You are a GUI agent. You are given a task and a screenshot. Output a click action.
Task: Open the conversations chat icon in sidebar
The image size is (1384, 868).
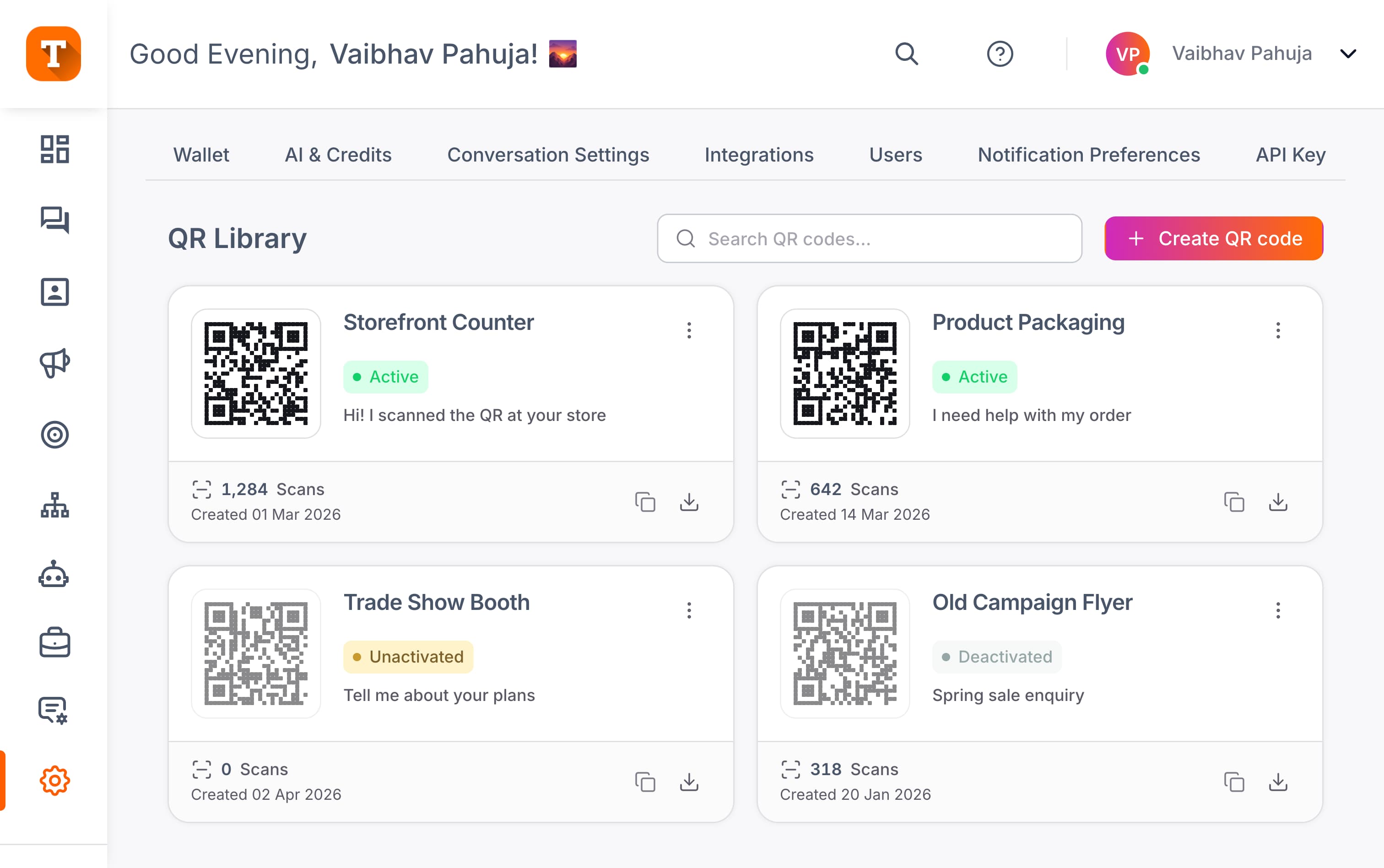tap(54, 220)
